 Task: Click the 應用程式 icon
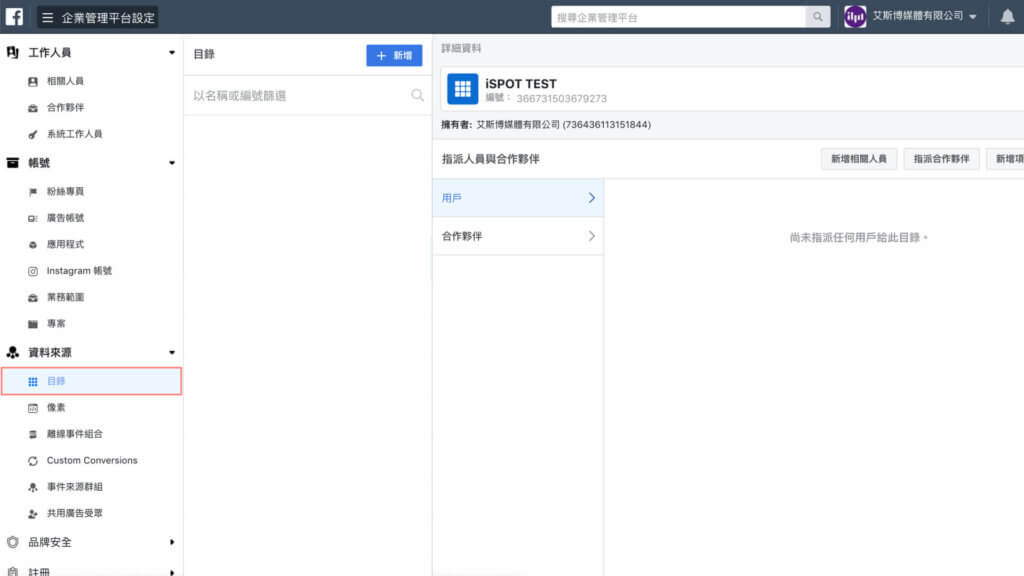[x=33, y=245]
